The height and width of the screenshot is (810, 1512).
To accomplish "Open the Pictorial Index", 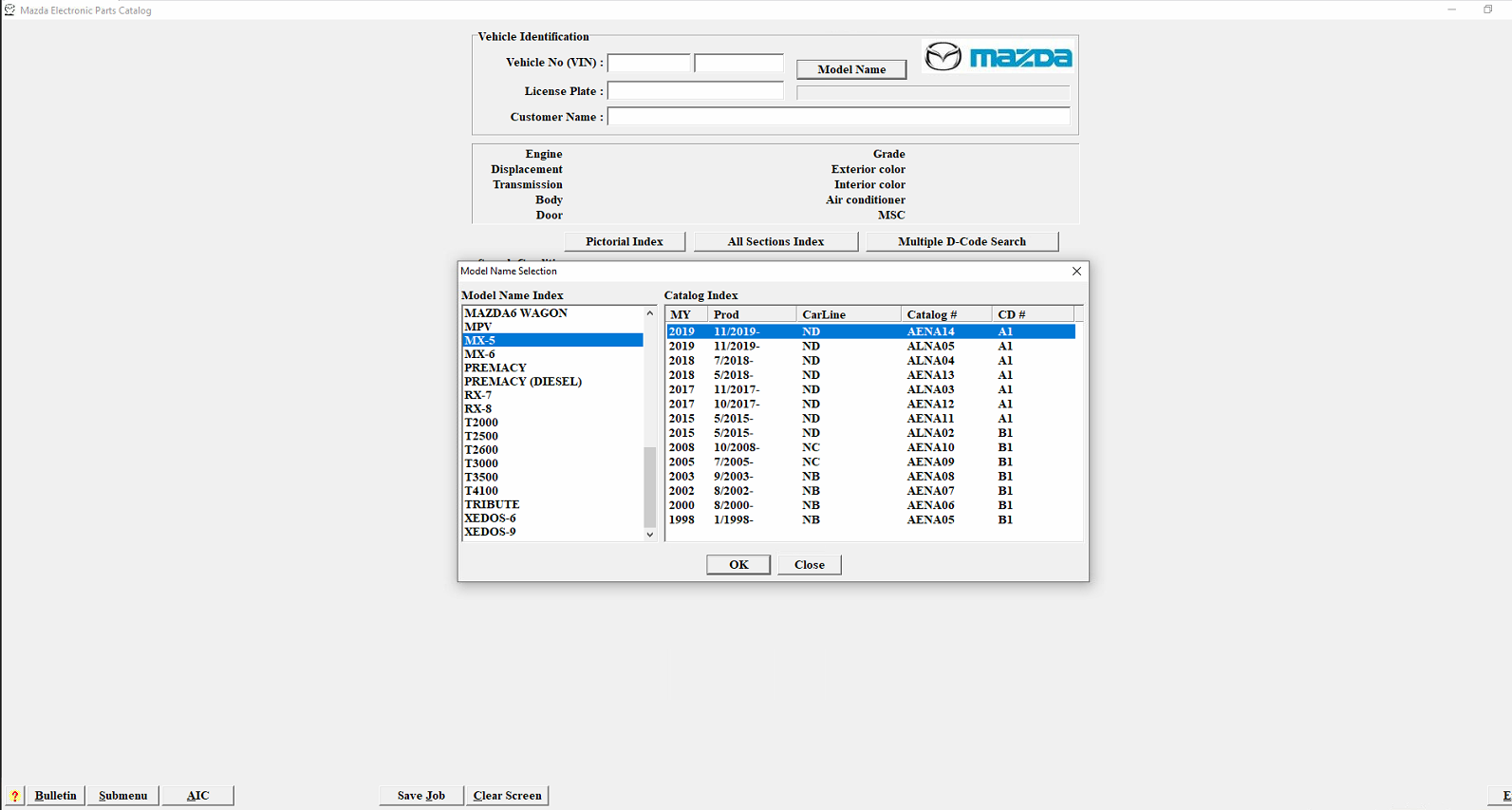I will pos(624,242).
